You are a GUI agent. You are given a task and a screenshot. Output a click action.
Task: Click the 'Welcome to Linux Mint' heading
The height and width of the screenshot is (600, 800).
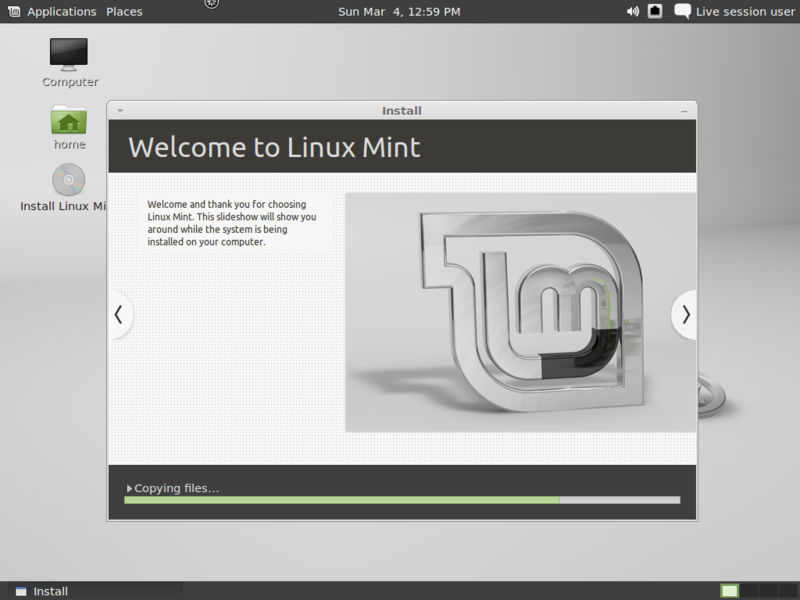point(274,147)
